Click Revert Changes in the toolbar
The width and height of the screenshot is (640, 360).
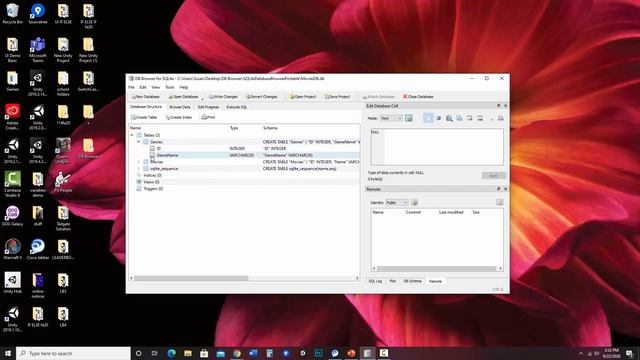[x=262, y=97]
